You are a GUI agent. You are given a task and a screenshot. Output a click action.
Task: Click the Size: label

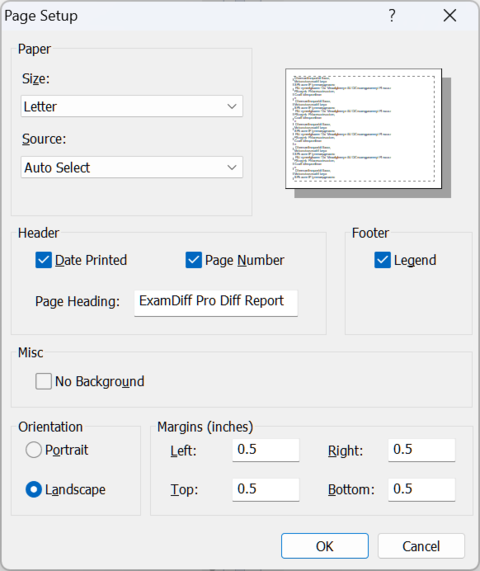tap(36, 79)
